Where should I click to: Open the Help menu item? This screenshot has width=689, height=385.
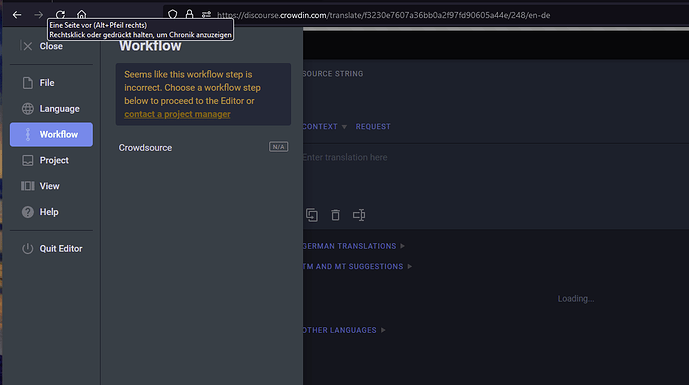(x=51, y=212)
